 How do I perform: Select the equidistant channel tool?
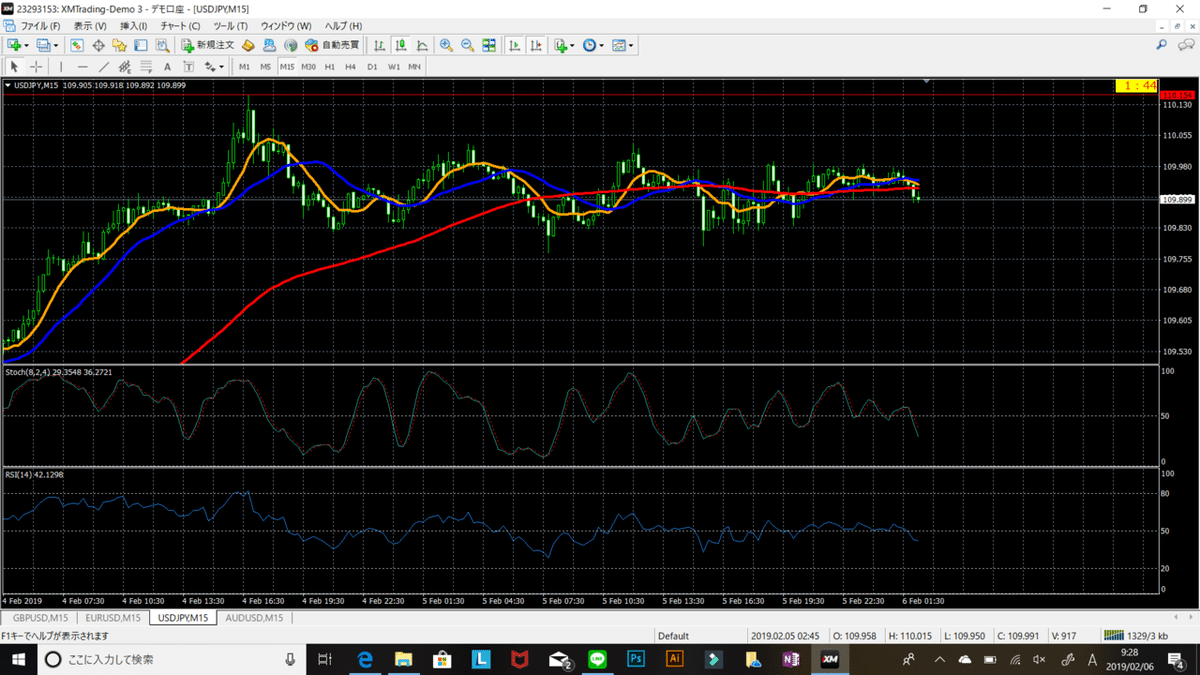[x=125, y=66]
